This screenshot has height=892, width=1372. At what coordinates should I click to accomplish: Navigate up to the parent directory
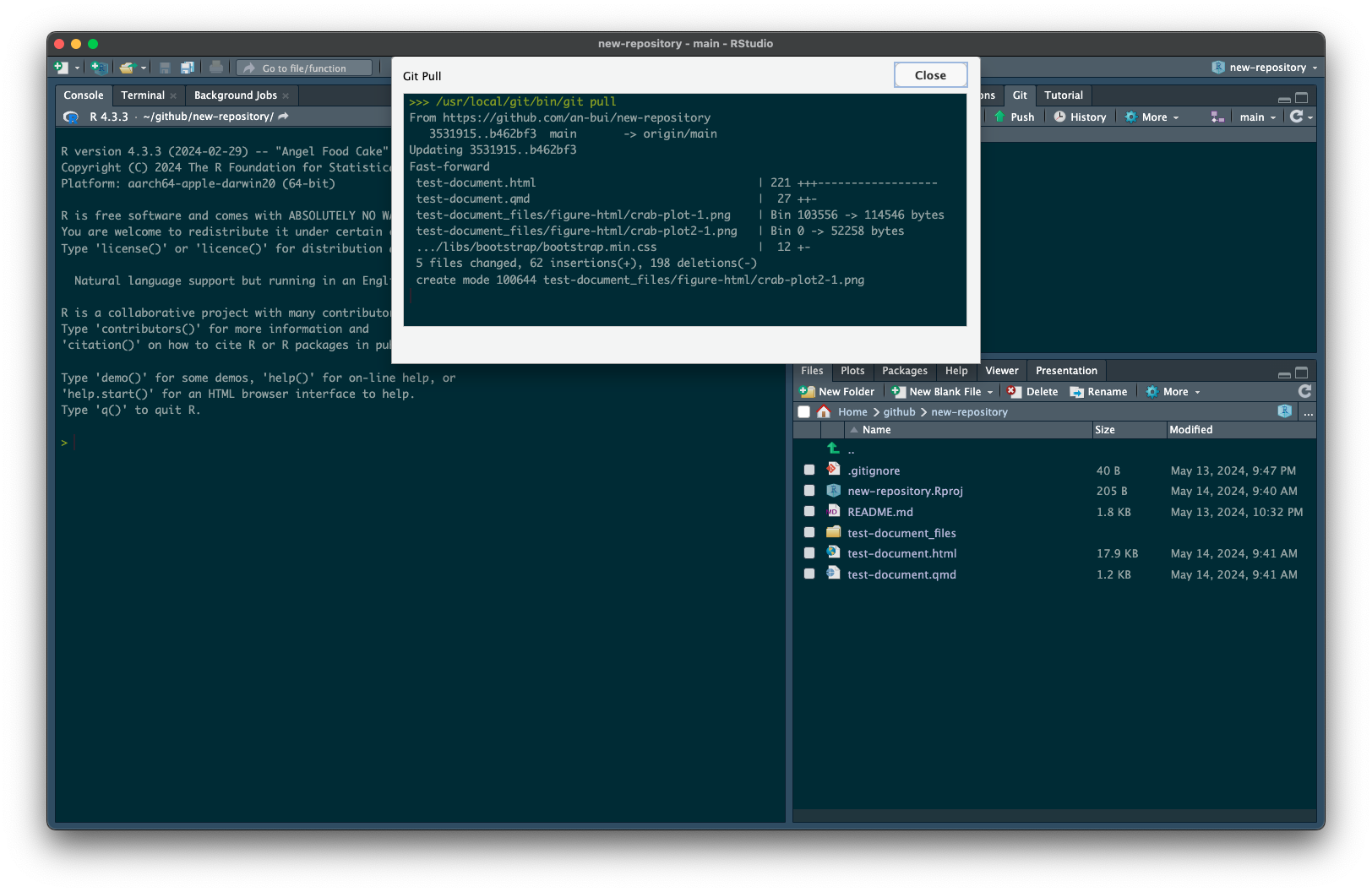click(x=834, y=449)
